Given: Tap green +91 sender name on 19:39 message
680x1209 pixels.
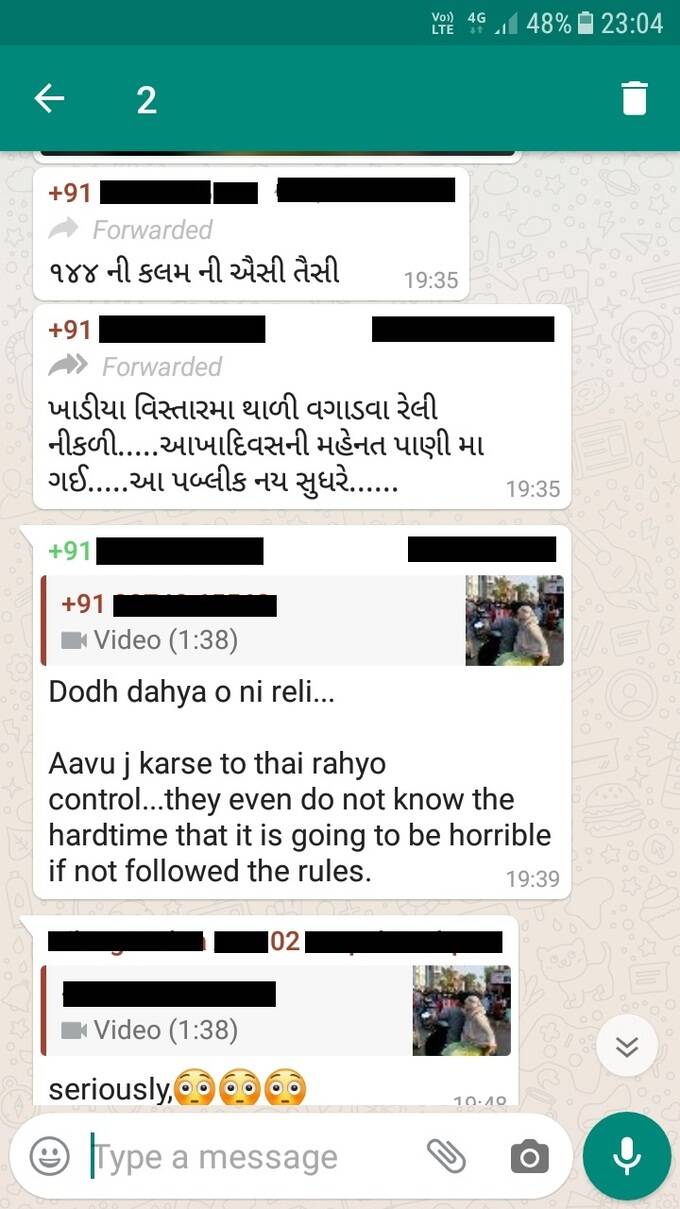Looking at the screenshot, I should (x=70, y=550).
